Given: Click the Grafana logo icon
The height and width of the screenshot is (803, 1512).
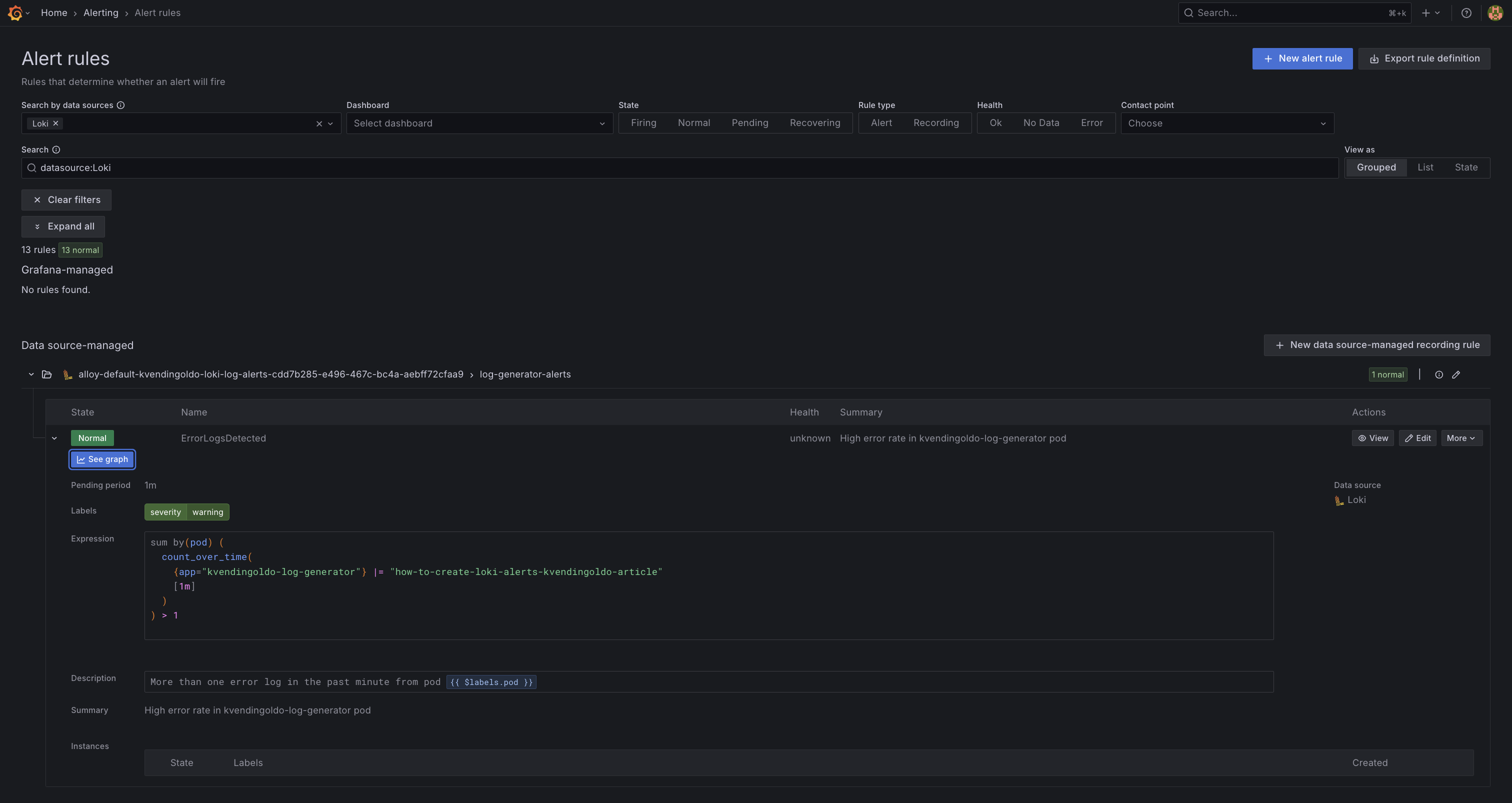Looking at the screenshot, I should 15,13.
